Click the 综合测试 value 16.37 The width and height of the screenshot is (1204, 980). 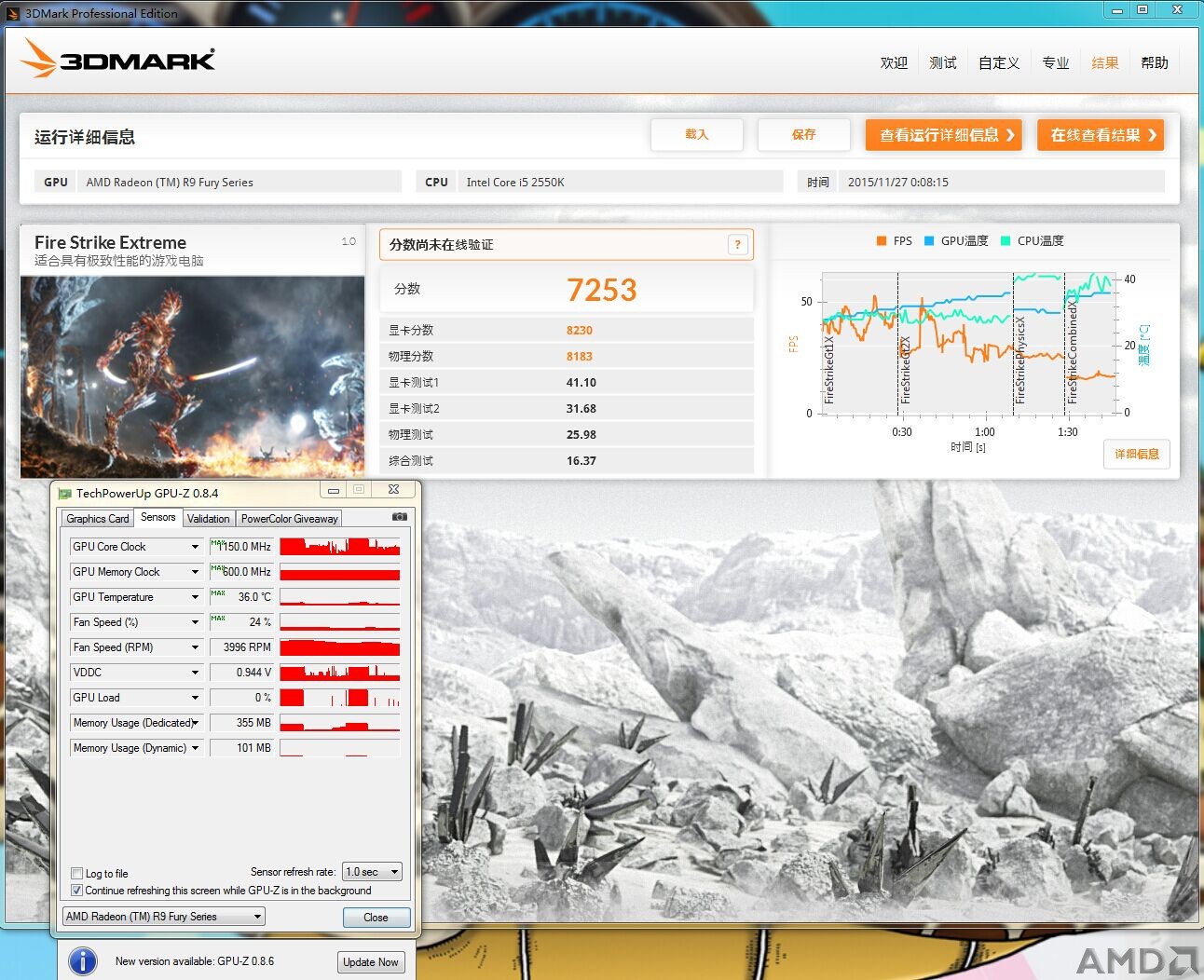[581, 461]
